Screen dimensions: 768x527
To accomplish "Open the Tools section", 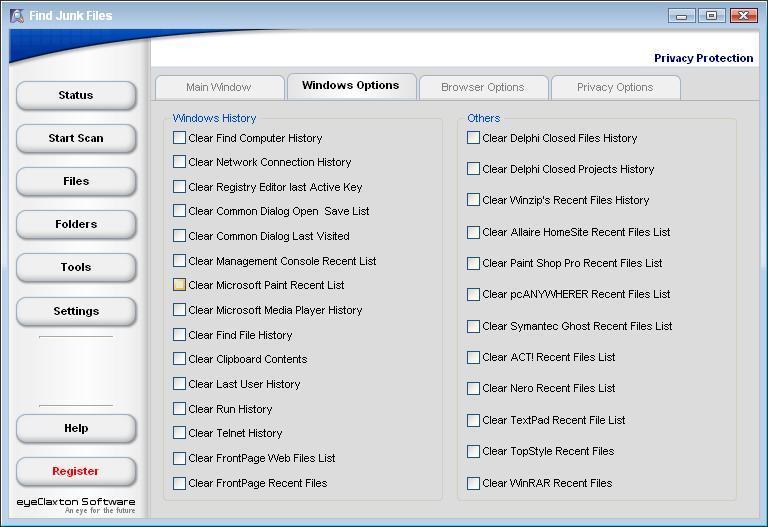I will pos(76,267).
